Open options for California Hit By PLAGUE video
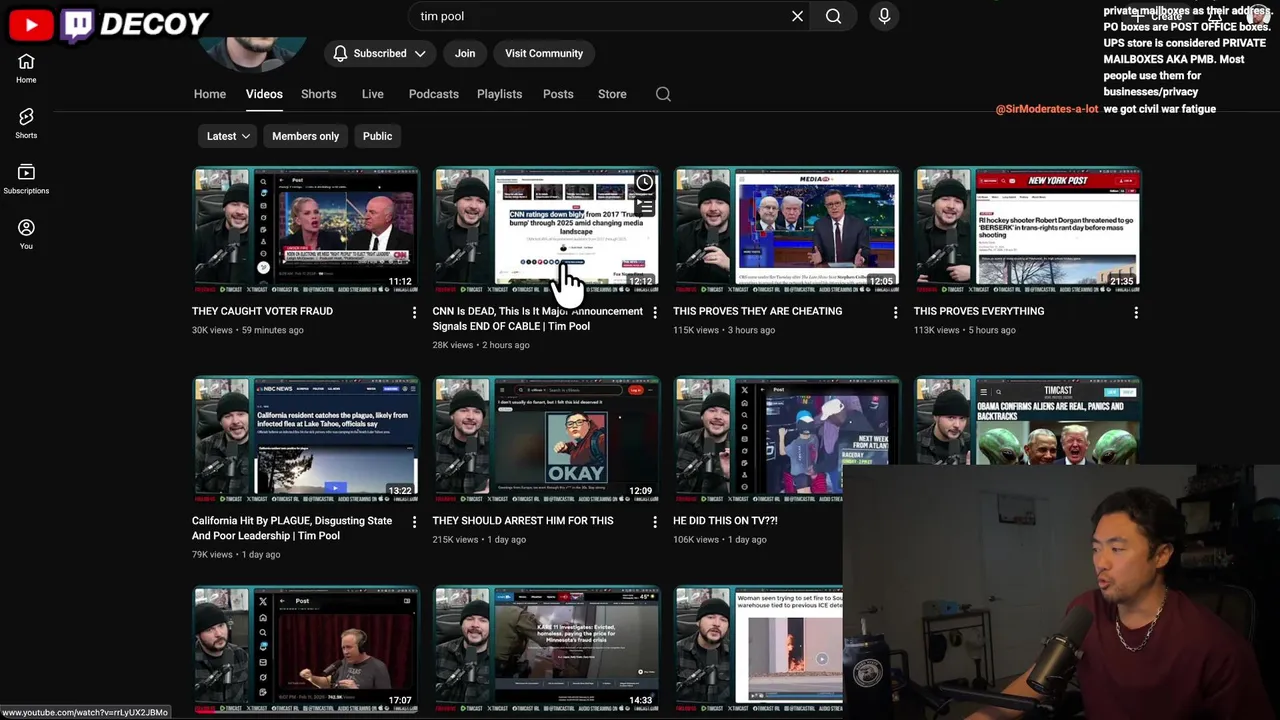1280x720 pixels. 414,522
